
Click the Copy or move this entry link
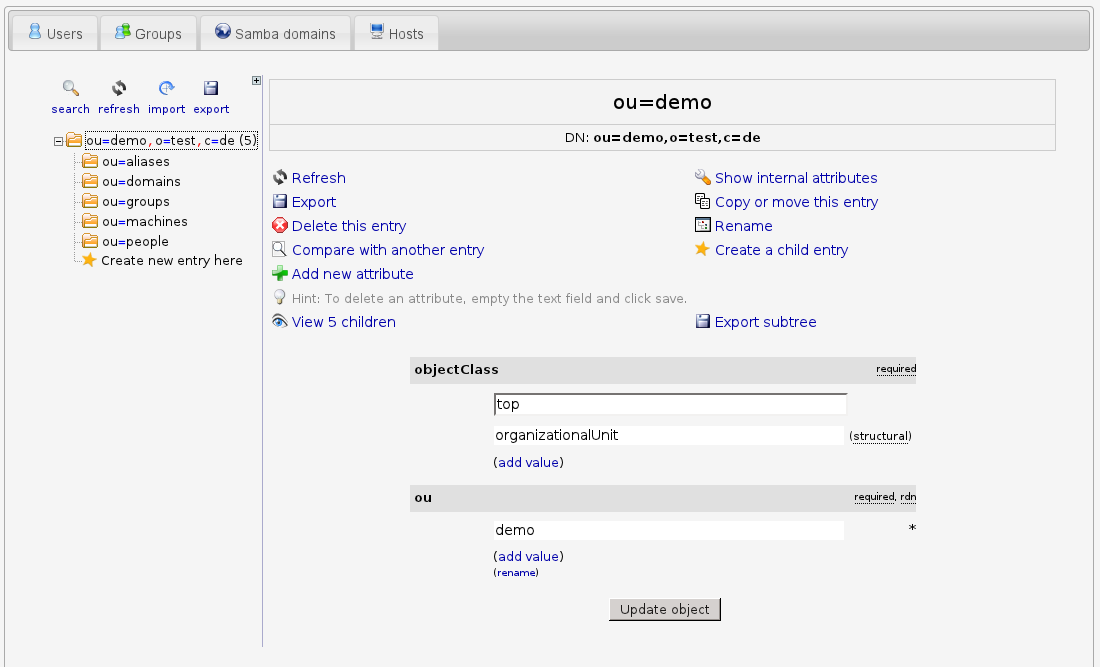coord(796,202)
